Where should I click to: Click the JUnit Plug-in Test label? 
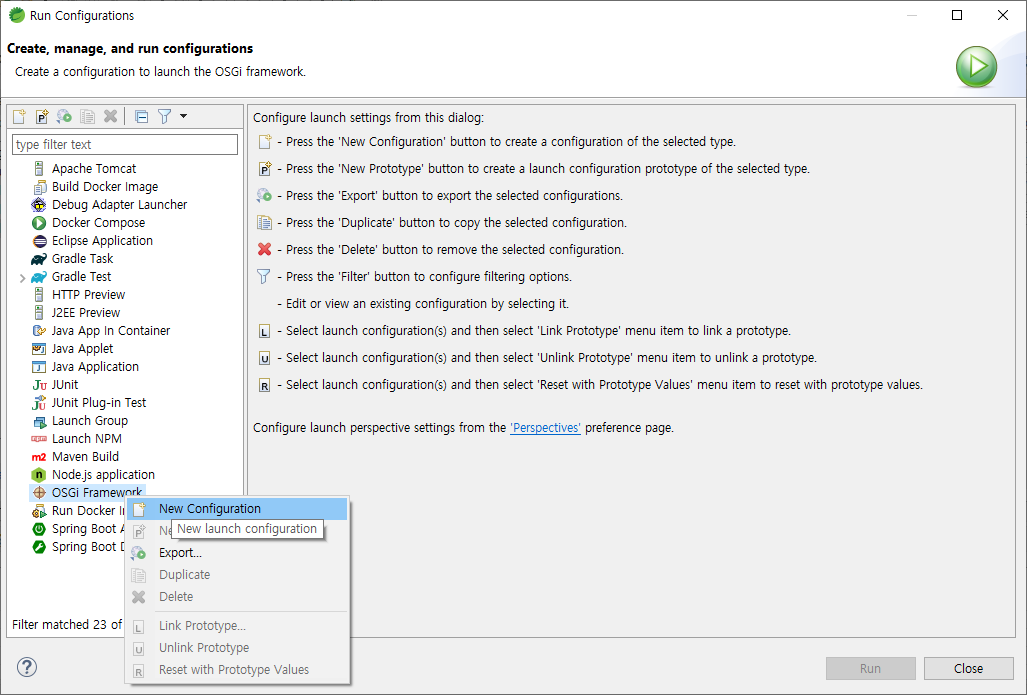coord(99,403)
